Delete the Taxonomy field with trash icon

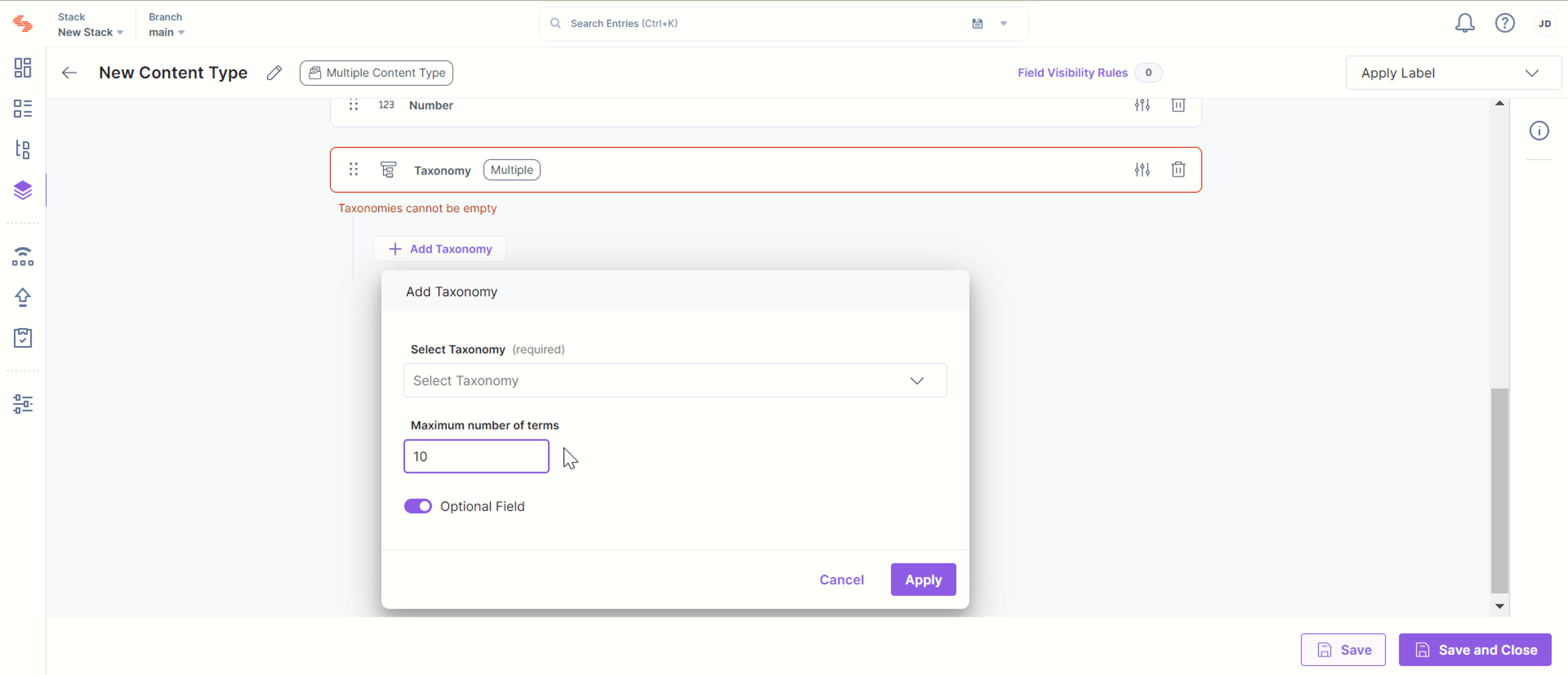point(1178,170)
